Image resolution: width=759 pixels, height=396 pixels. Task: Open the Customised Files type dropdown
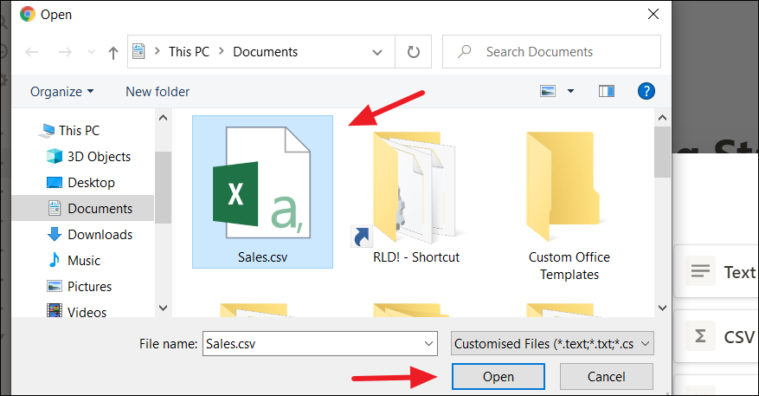tap(552, 344)
